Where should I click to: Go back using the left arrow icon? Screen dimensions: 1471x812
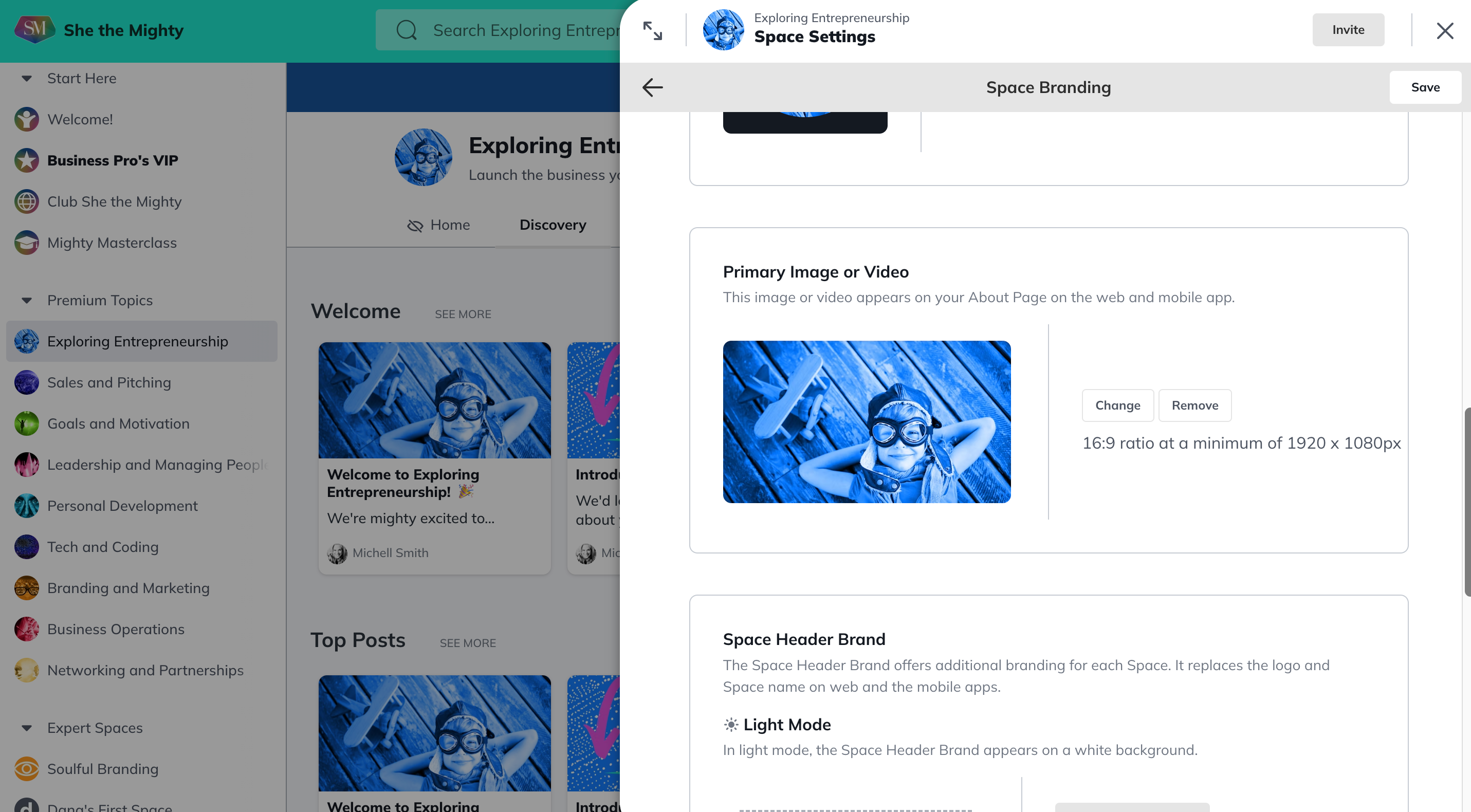pos(652,87)
